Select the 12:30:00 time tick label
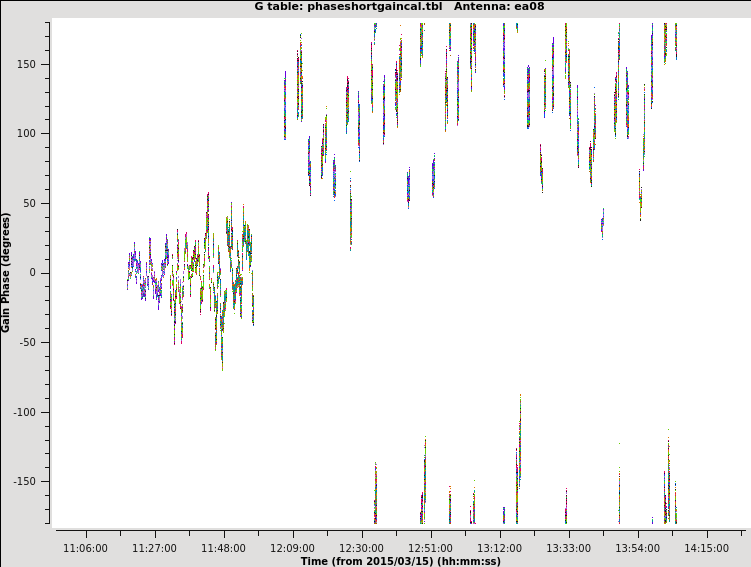Image resolution: width=751 pixels, height=567 pixels. point(361,548)
